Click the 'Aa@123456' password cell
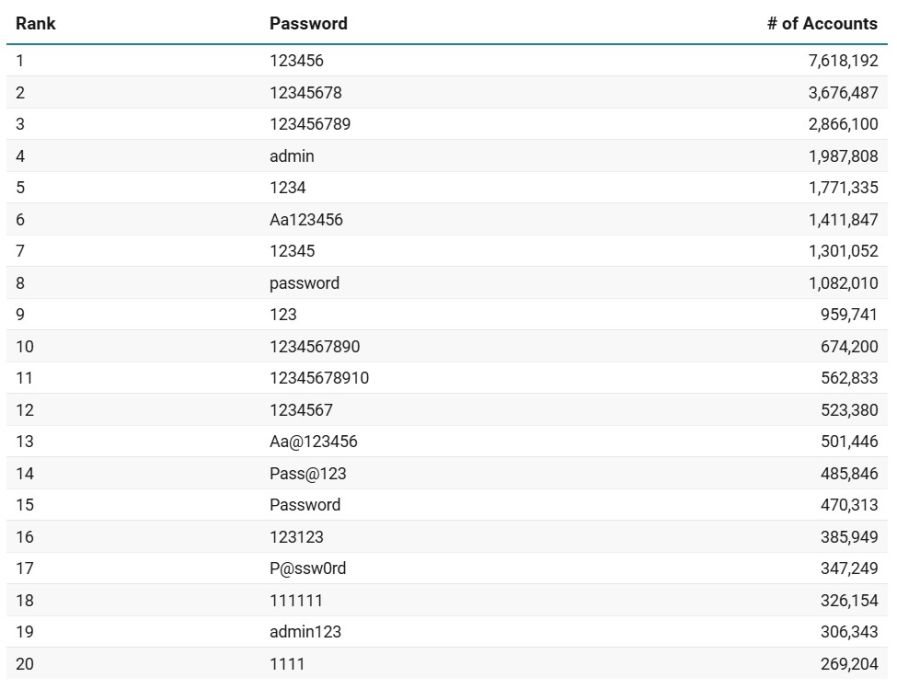The width and height of the screenshot is (897, 689). click(x=313, y=441)
